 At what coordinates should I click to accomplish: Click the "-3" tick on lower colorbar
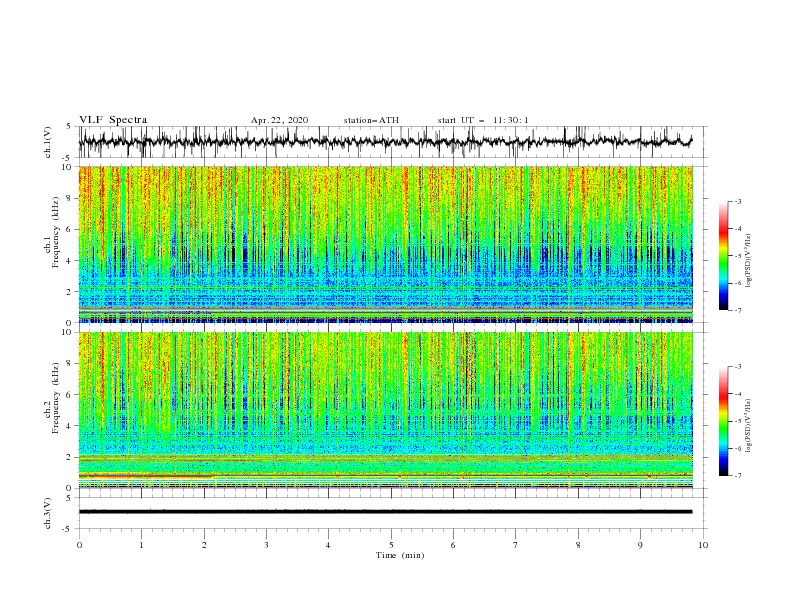pos(737,367)
